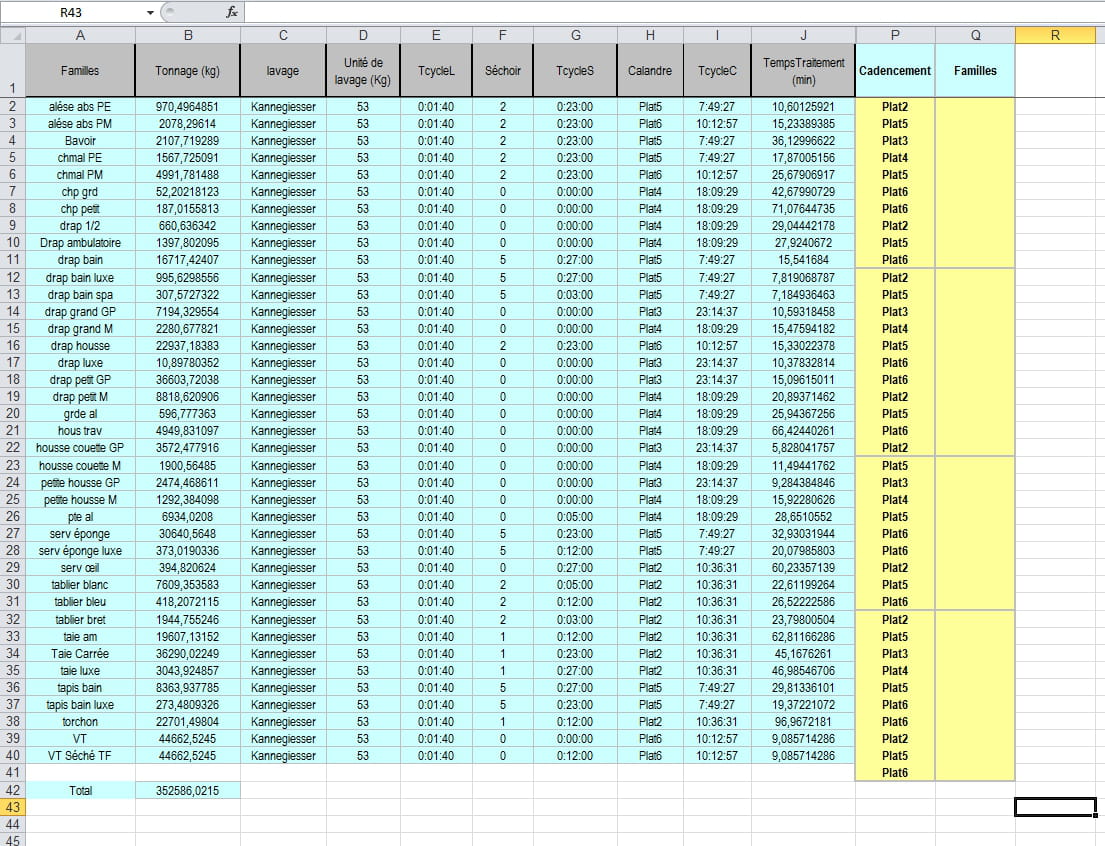This screenshot has height=846, width=1105.
Task: Click Calandre 'Plat3' in drap grand GP row
Action: [650, 312]
